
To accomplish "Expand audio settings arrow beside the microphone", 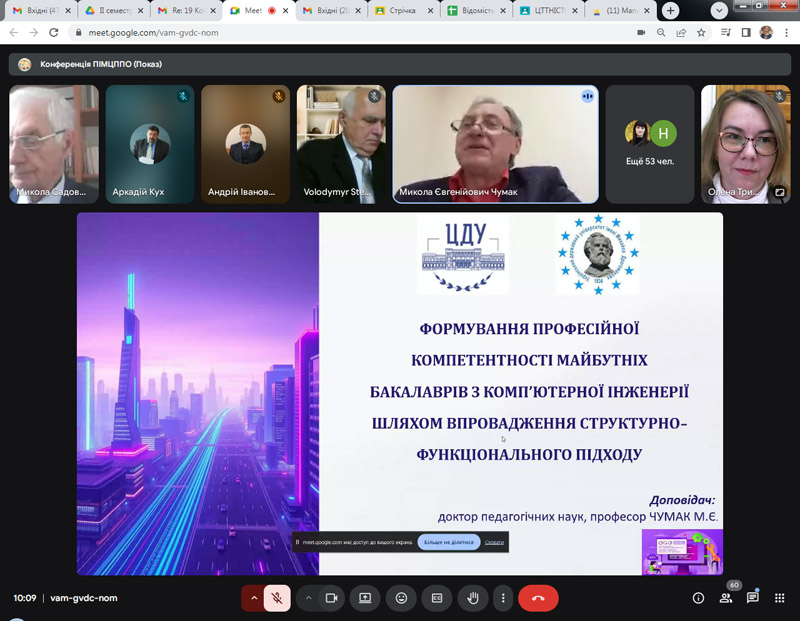I will pyautogui.click(x=254, y=598).
